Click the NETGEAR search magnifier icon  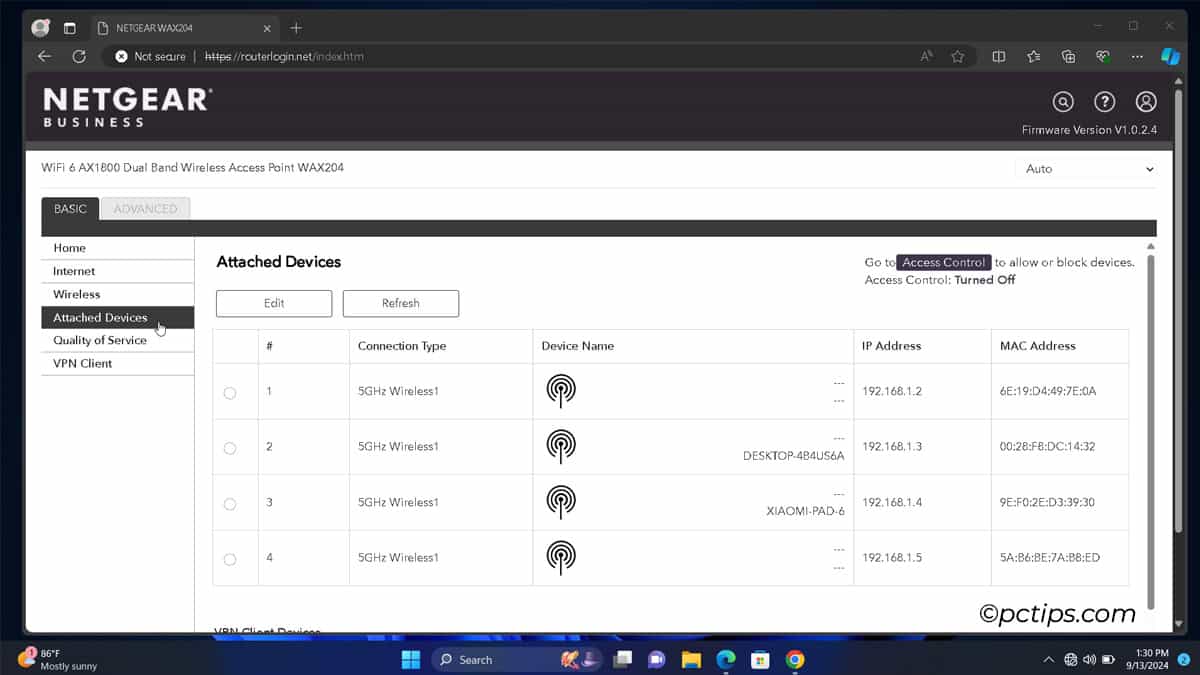(x=1063, y=102)
